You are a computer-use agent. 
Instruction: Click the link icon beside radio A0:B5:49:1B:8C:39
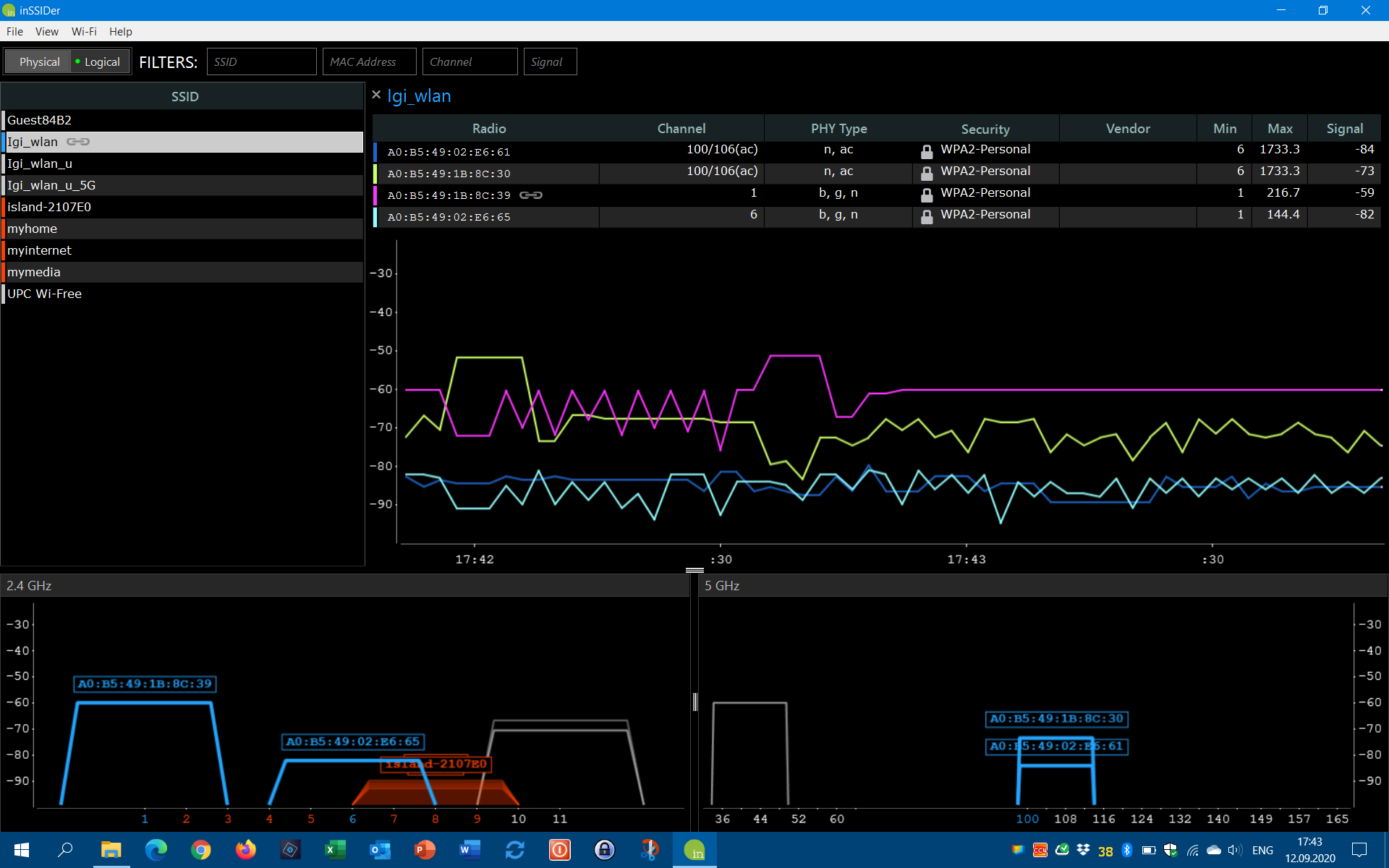point(532,195)
